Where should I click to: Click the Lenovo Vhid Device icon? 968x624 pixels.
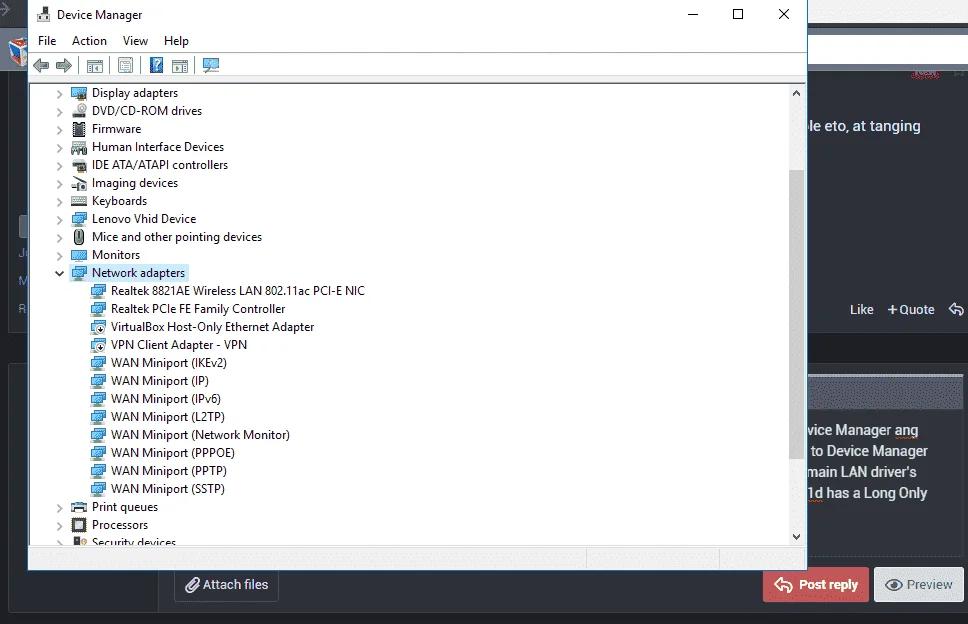(x=79, y=219)
